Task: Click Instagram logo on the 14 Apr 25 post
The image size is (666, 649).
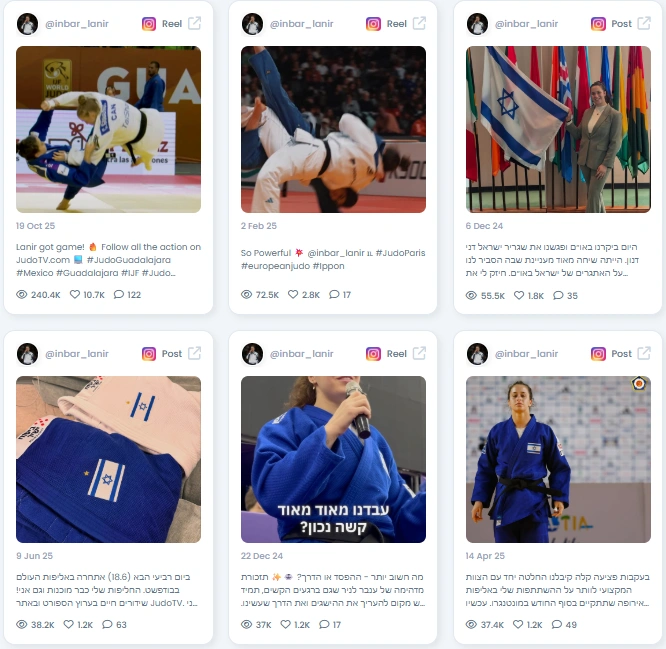Action: pos(598,354)
